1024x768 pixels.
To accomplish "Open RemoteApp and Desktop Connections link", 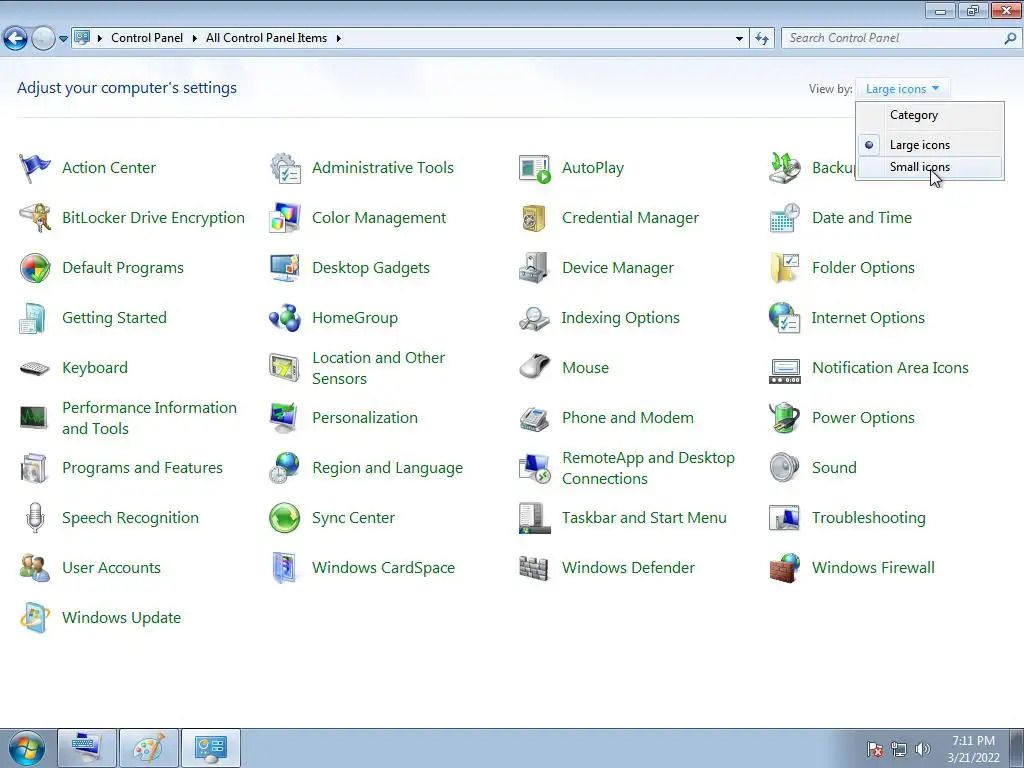I will [x=648, y=468].
